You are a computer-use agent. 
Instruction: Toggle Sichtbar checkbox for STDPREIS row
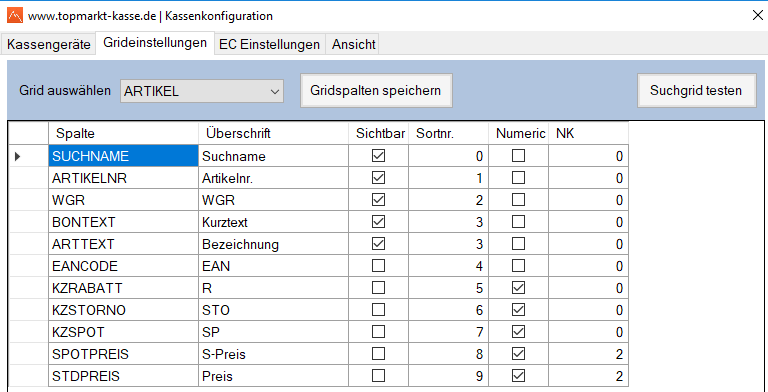click(x=378, y=376)
